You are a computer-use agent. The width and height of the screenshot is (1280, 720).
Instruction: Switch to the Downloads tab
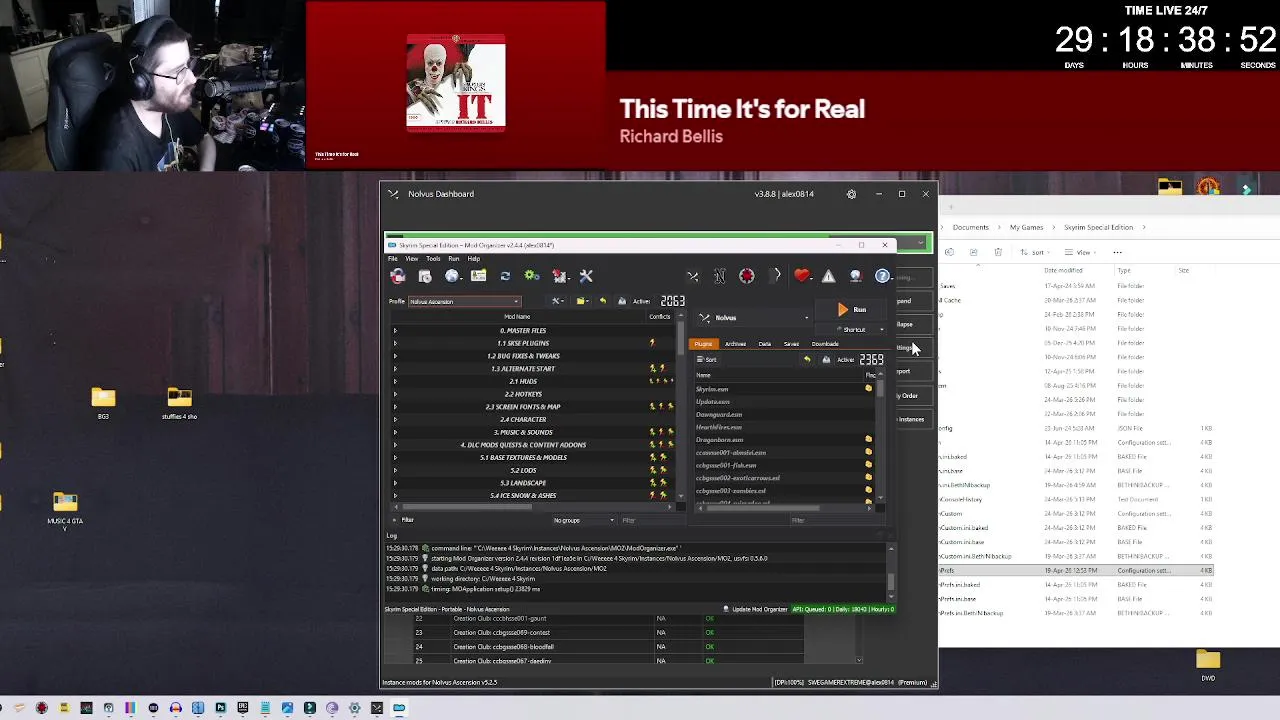(x=825, y=344)
